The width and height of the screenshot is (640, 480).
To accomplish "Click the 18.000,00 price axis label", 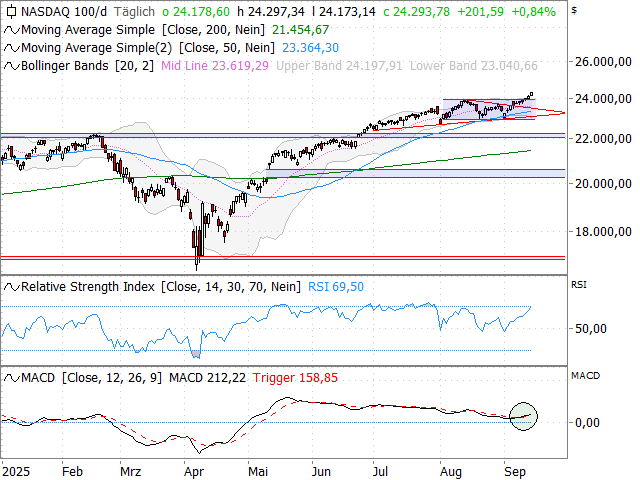I will click(603, 232).
